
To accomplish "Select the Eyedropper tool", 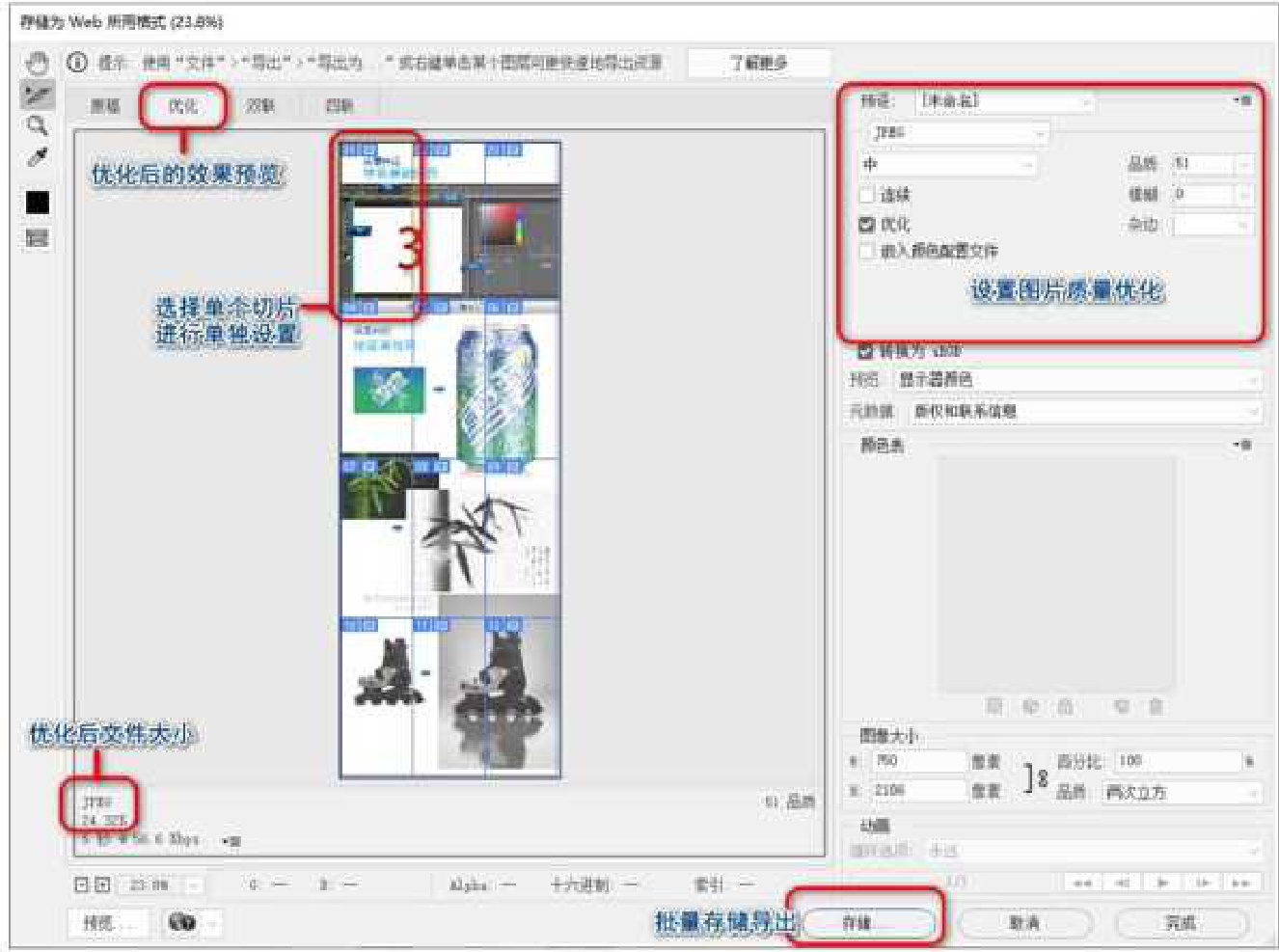I will [x=37, y=157].
